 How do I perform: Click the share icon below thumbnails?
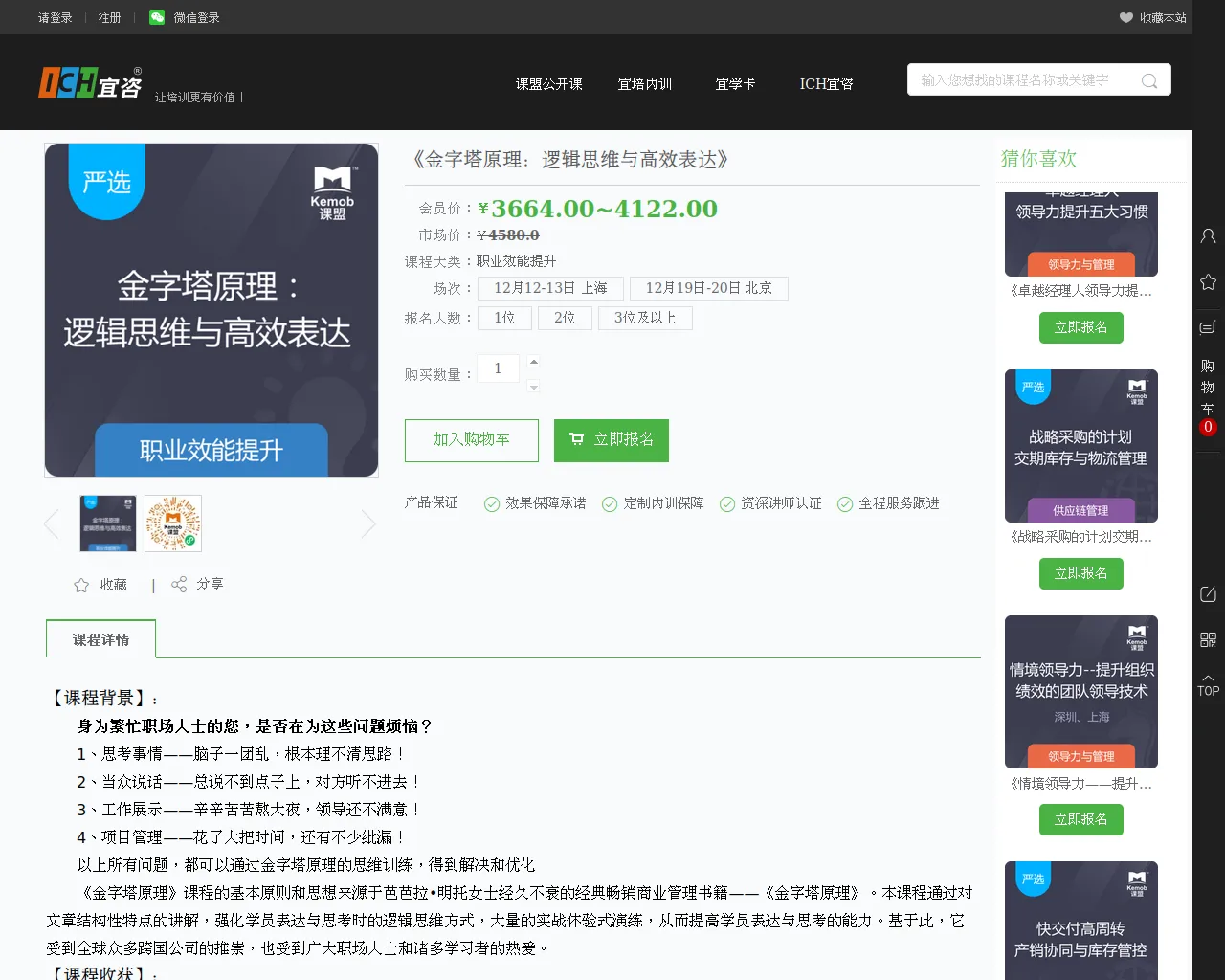179,584
